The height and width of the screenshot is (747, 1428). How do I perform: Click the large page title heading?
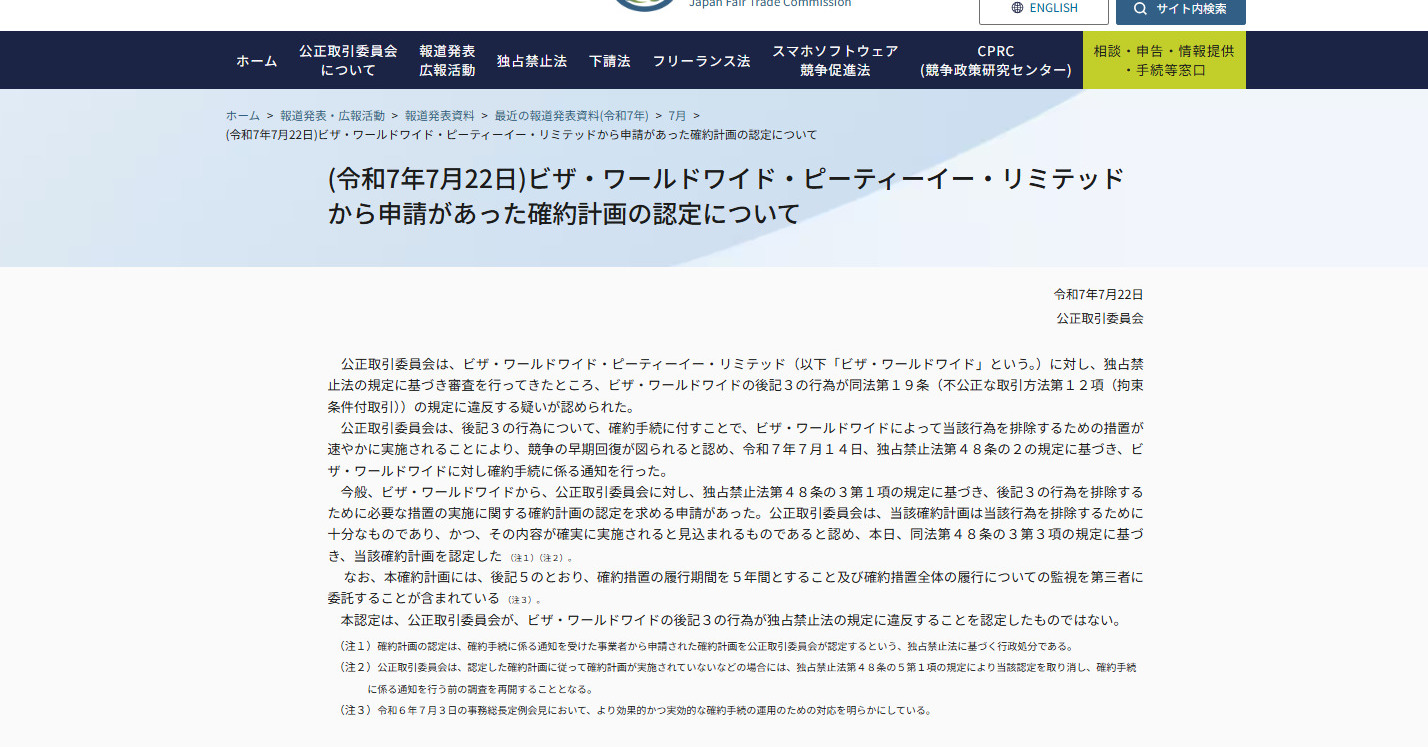click(726, 196)
